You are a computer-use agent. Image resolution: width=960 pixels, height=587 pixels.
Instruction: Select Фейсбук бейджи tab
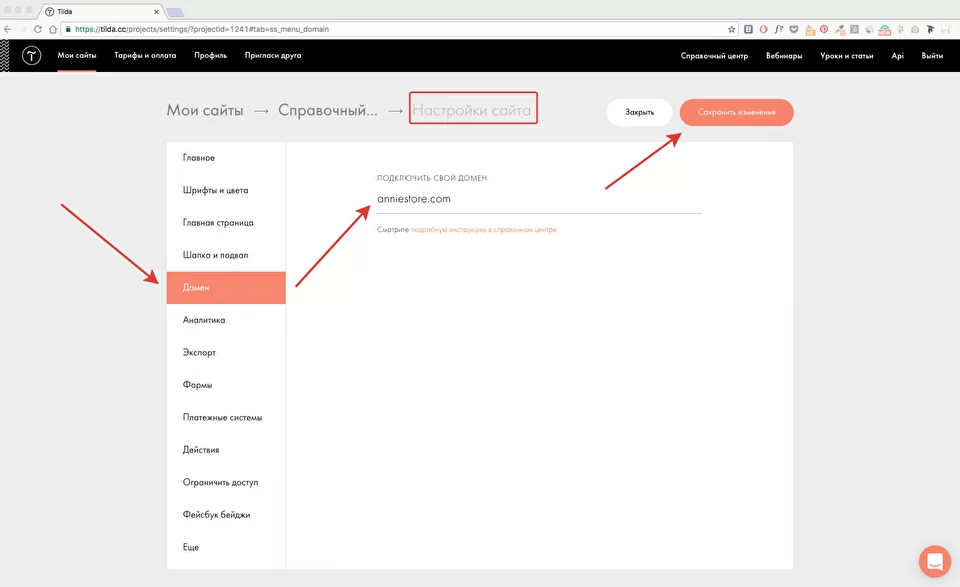(226, 515)
